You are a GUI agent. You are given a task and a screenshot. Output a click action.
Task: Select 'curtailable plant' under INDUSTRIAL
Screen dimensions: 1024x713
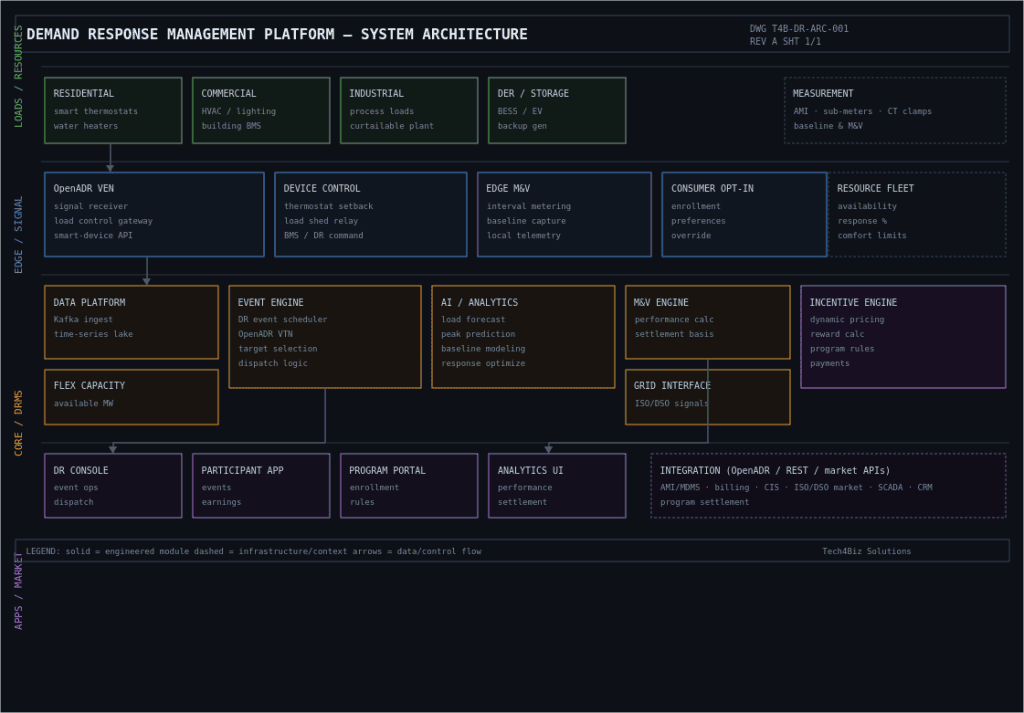click(x=392, y=125)
